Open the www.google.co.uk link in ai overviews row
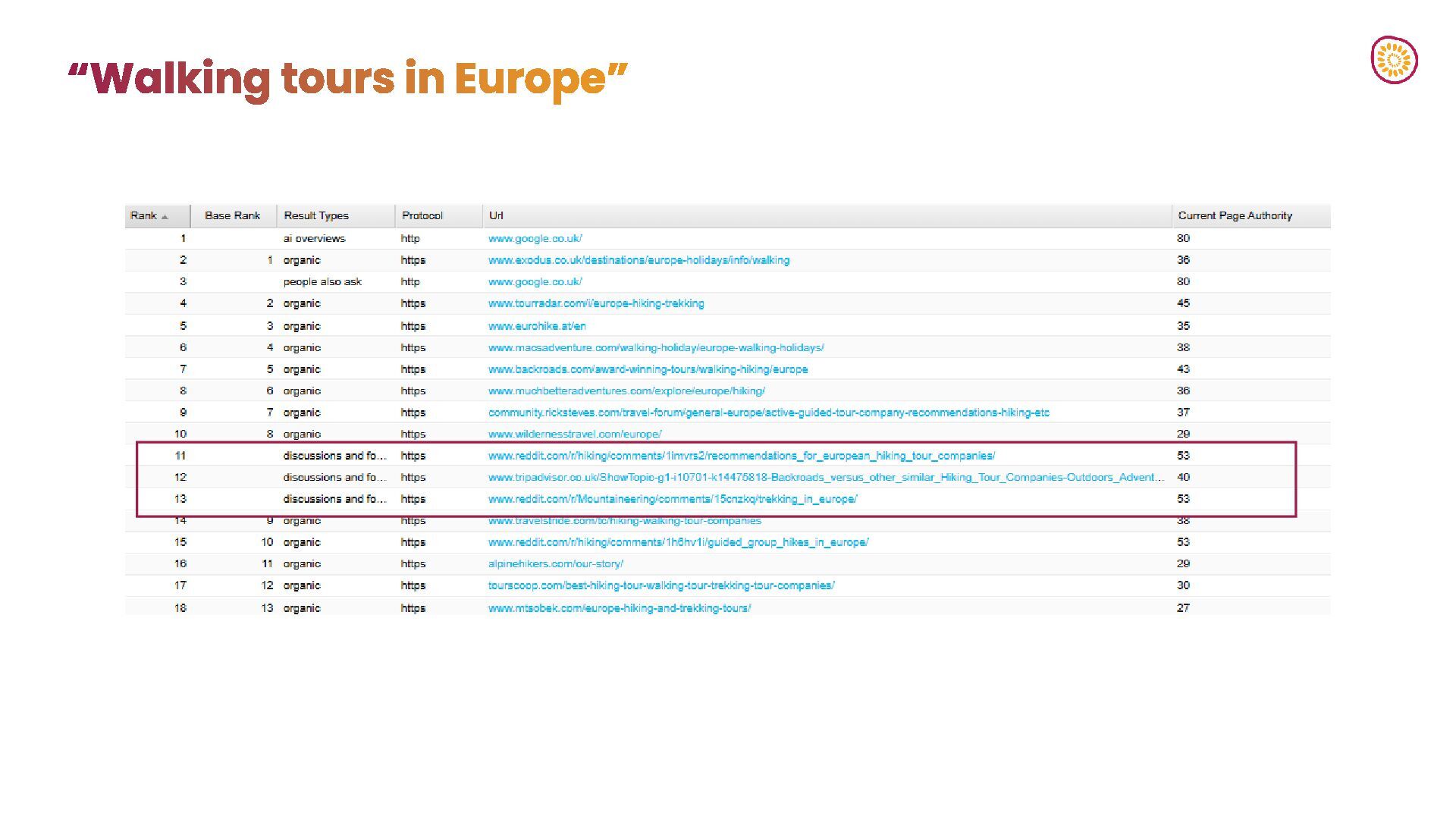 (535, 238)
